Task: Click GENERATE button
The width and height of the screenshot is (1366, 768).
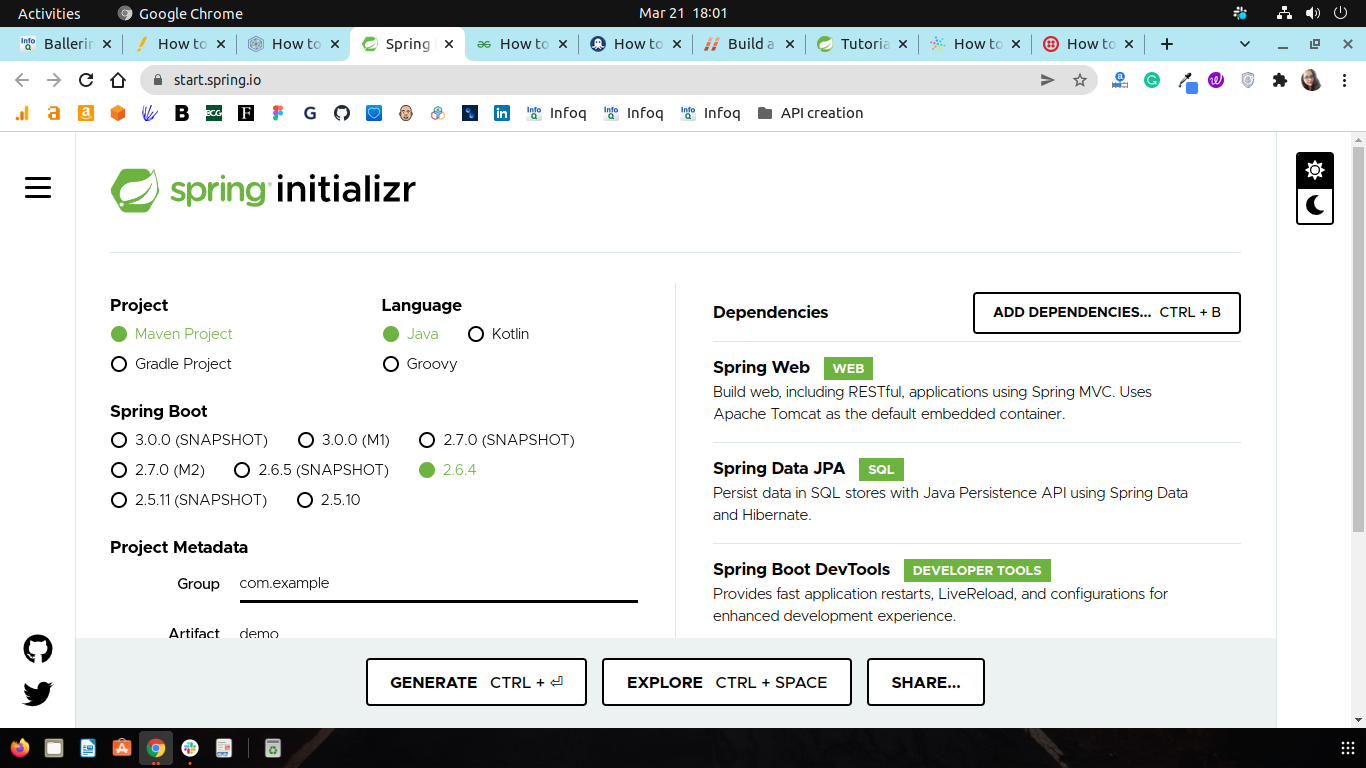Action: click(x=476, y=682)
